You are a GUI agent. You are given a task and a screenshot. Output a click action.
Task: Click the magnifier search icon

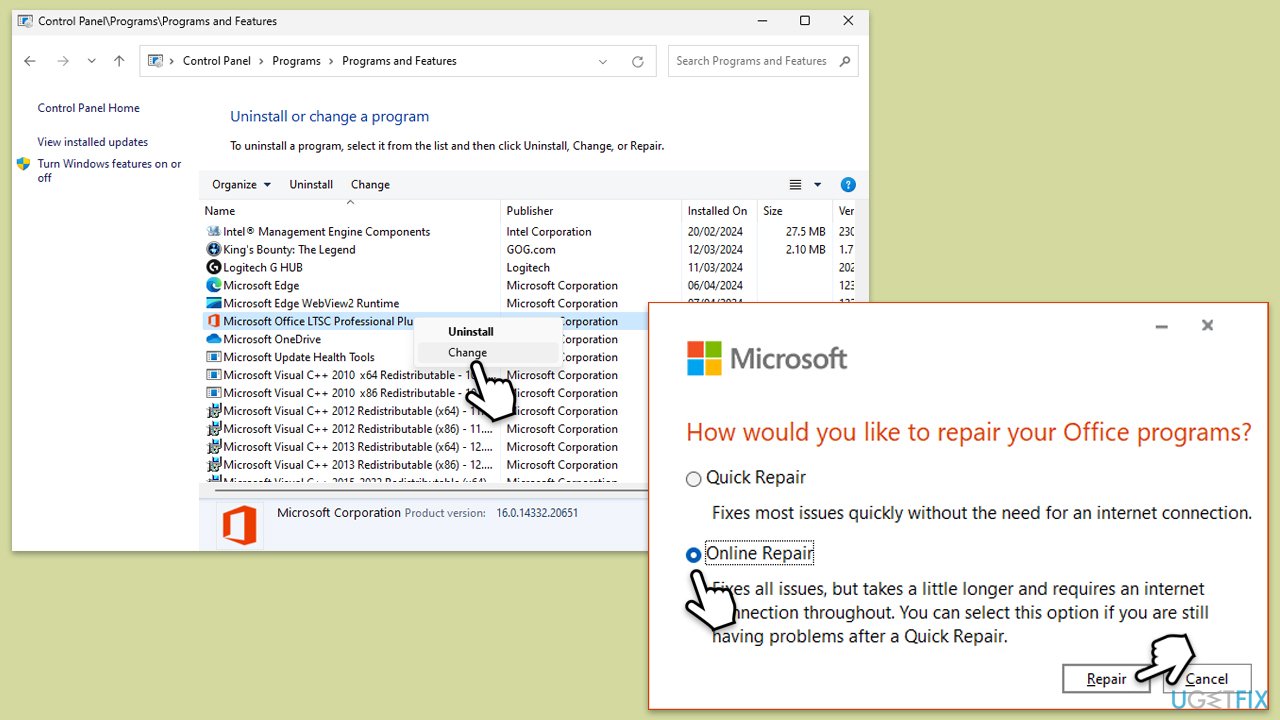click(x=845, y=61)
